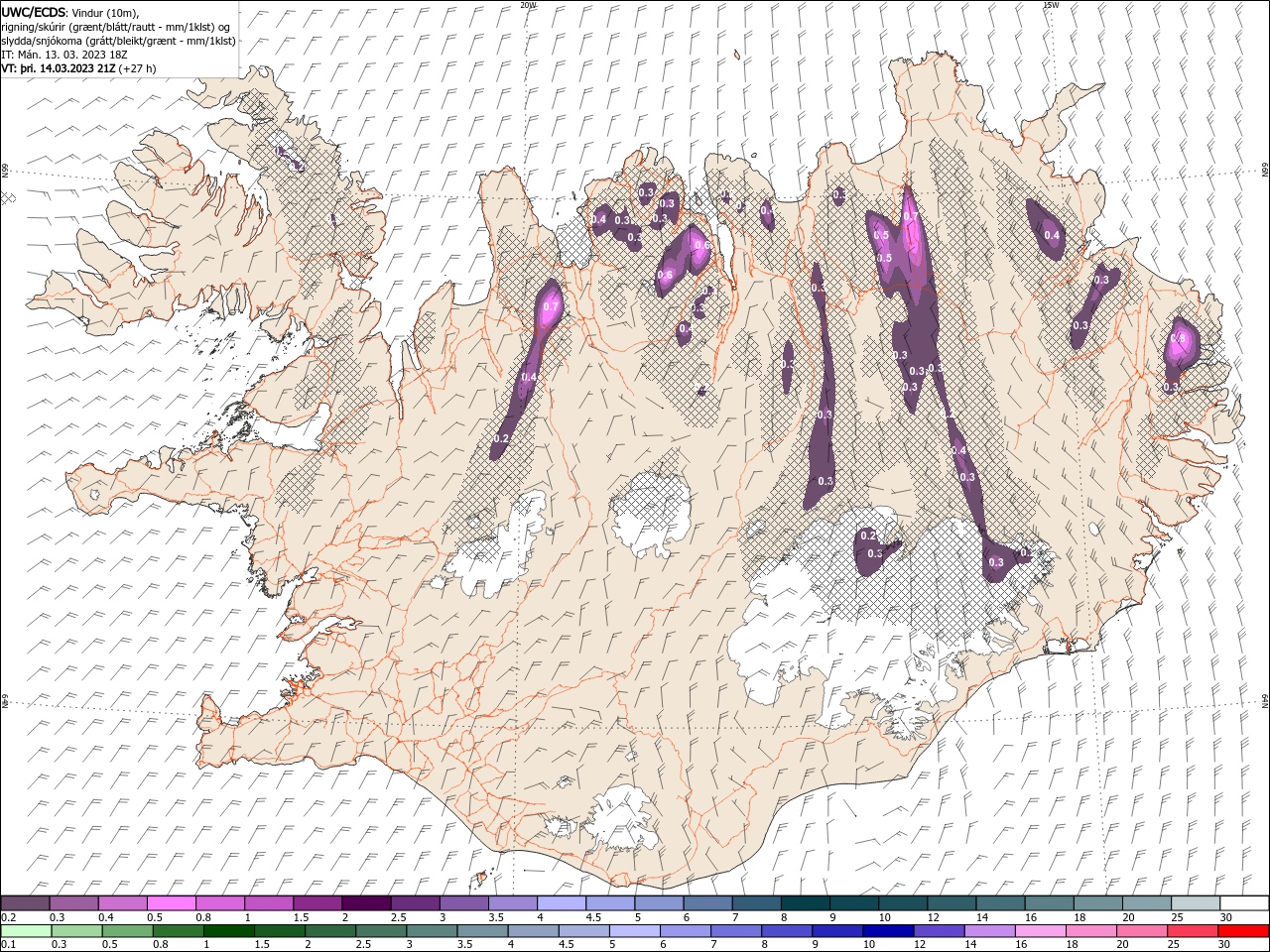
Task: Click the white snow legend swatch after 30
Action: pyautogui.click(x=1244, y=903)
